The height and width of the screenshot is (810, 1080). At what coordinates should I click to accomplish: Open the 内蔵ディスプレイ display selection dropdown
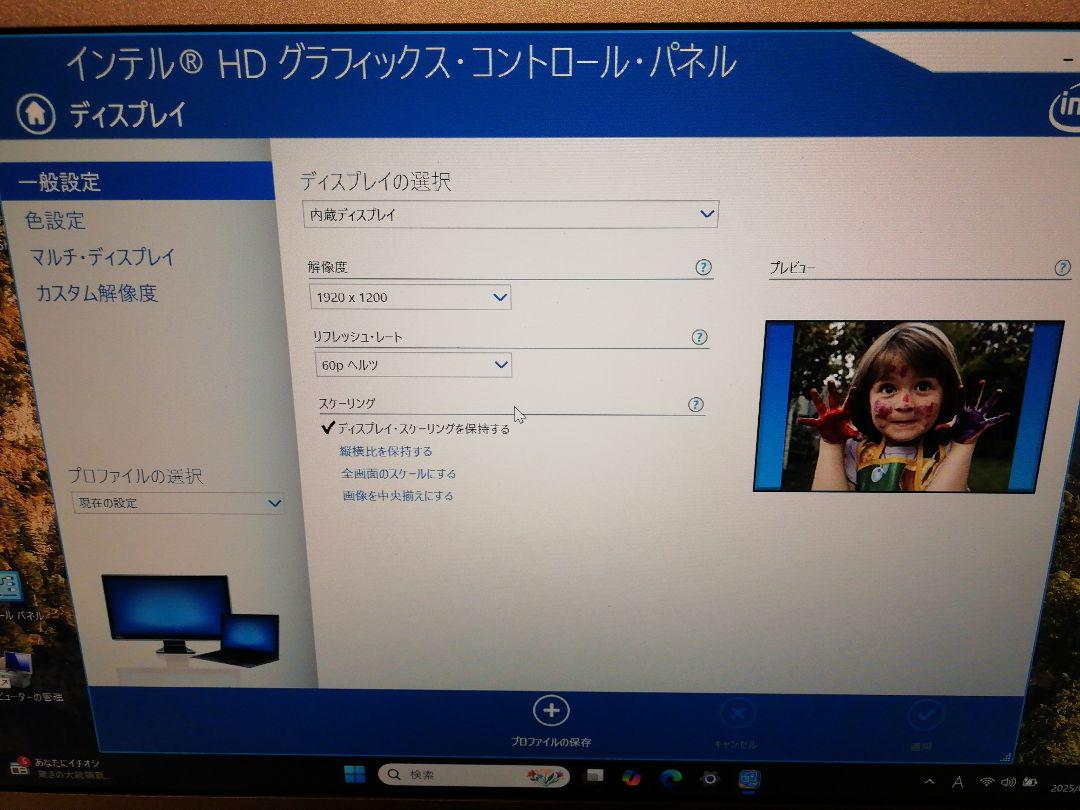510,214
